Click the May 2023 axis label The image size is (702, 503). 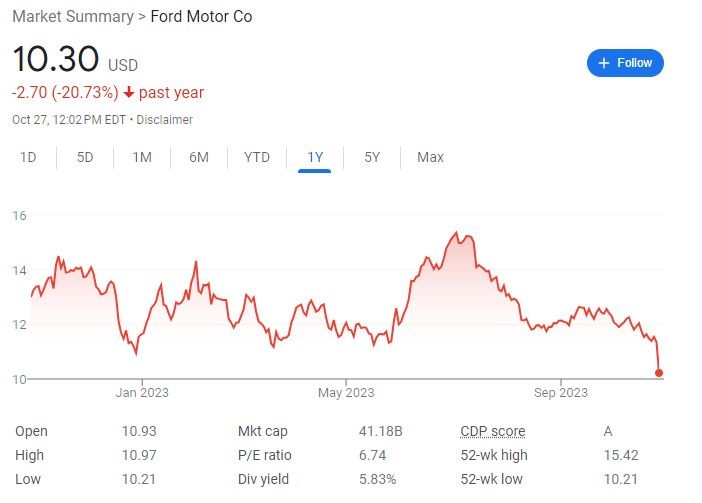point(345,392)
